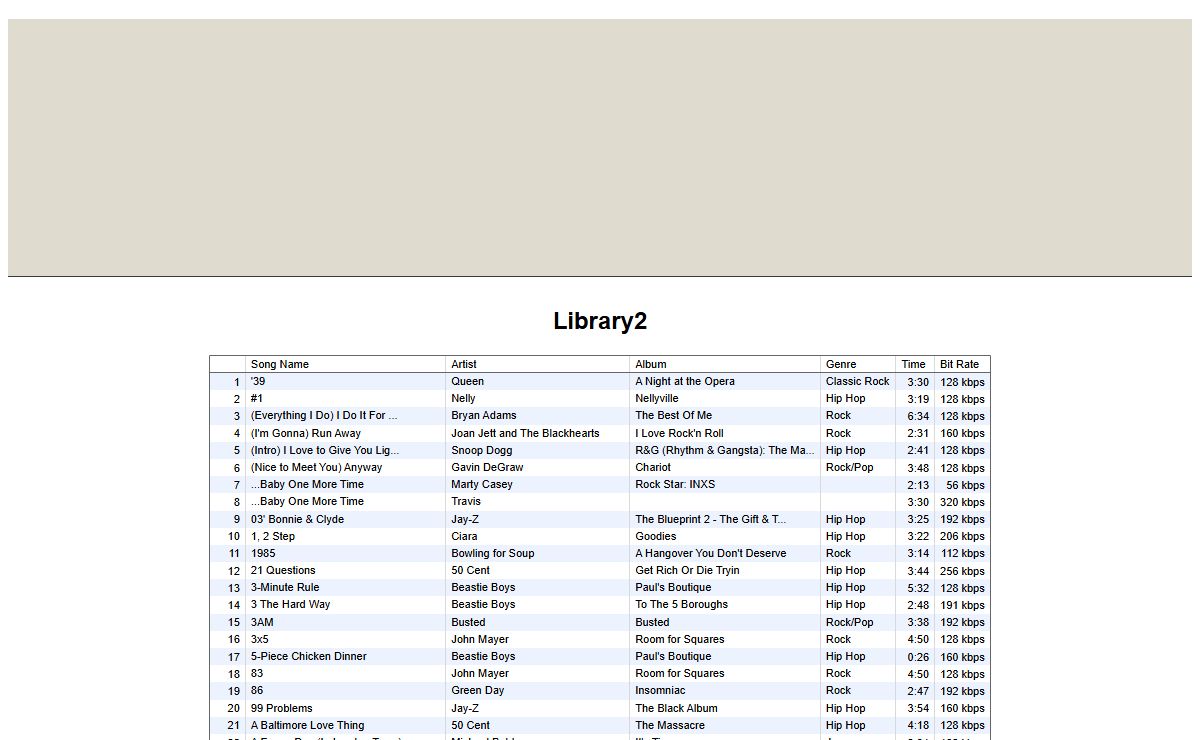The height and width of the screenshot is (740, 1200).
Task: Click Joan Jett and The Blackhearts artist
Action: coord(525,433)
